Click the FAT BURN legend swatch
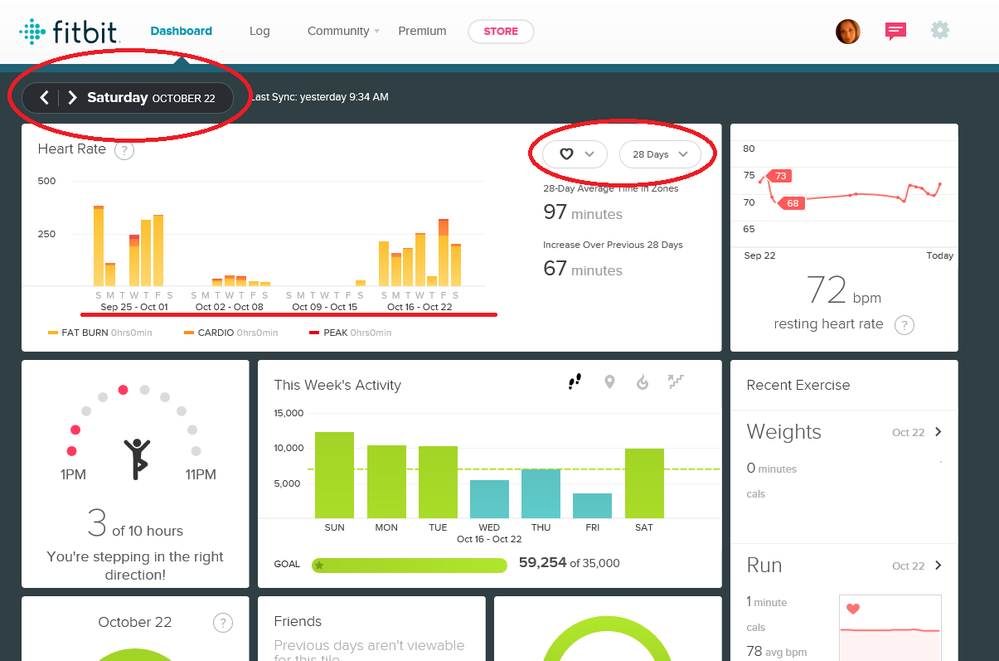This screenshot has height=661, width=999. pos(53,333)
